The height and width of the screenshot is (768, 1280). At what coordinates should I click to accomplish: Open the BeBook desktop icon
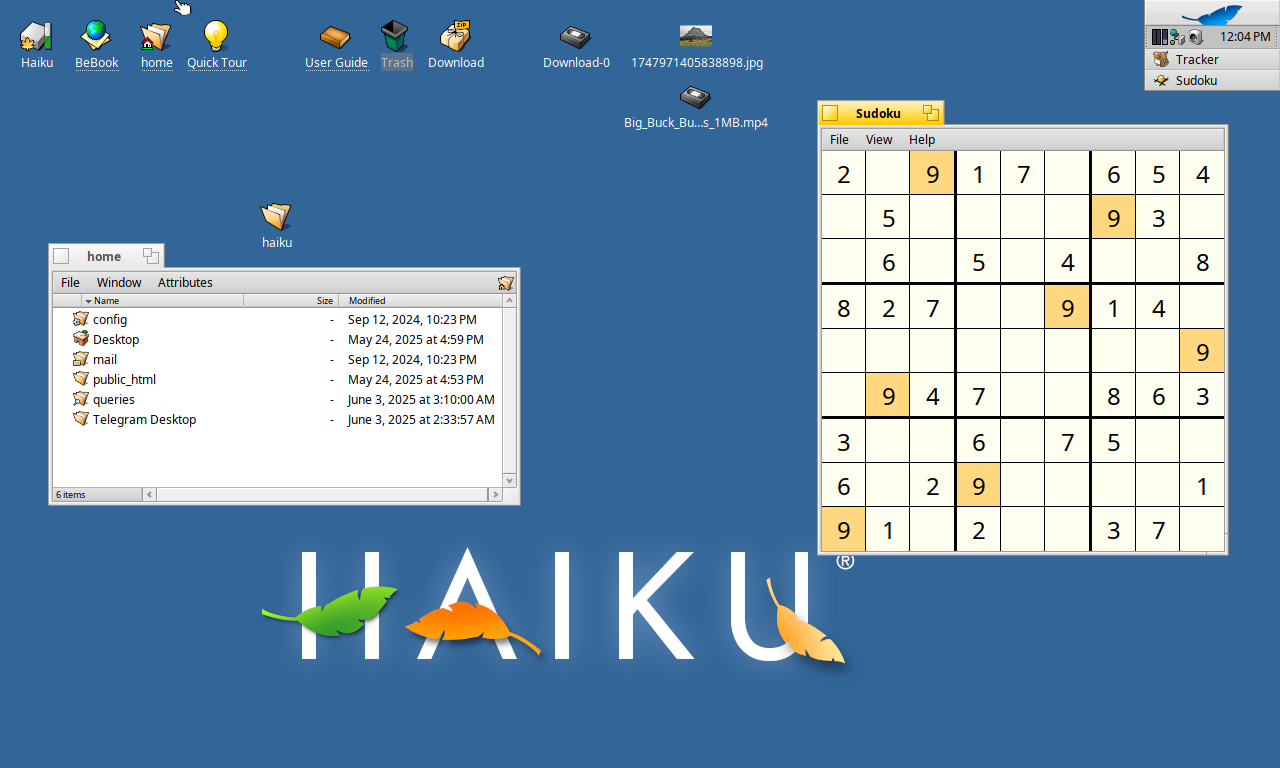(96, 36)
